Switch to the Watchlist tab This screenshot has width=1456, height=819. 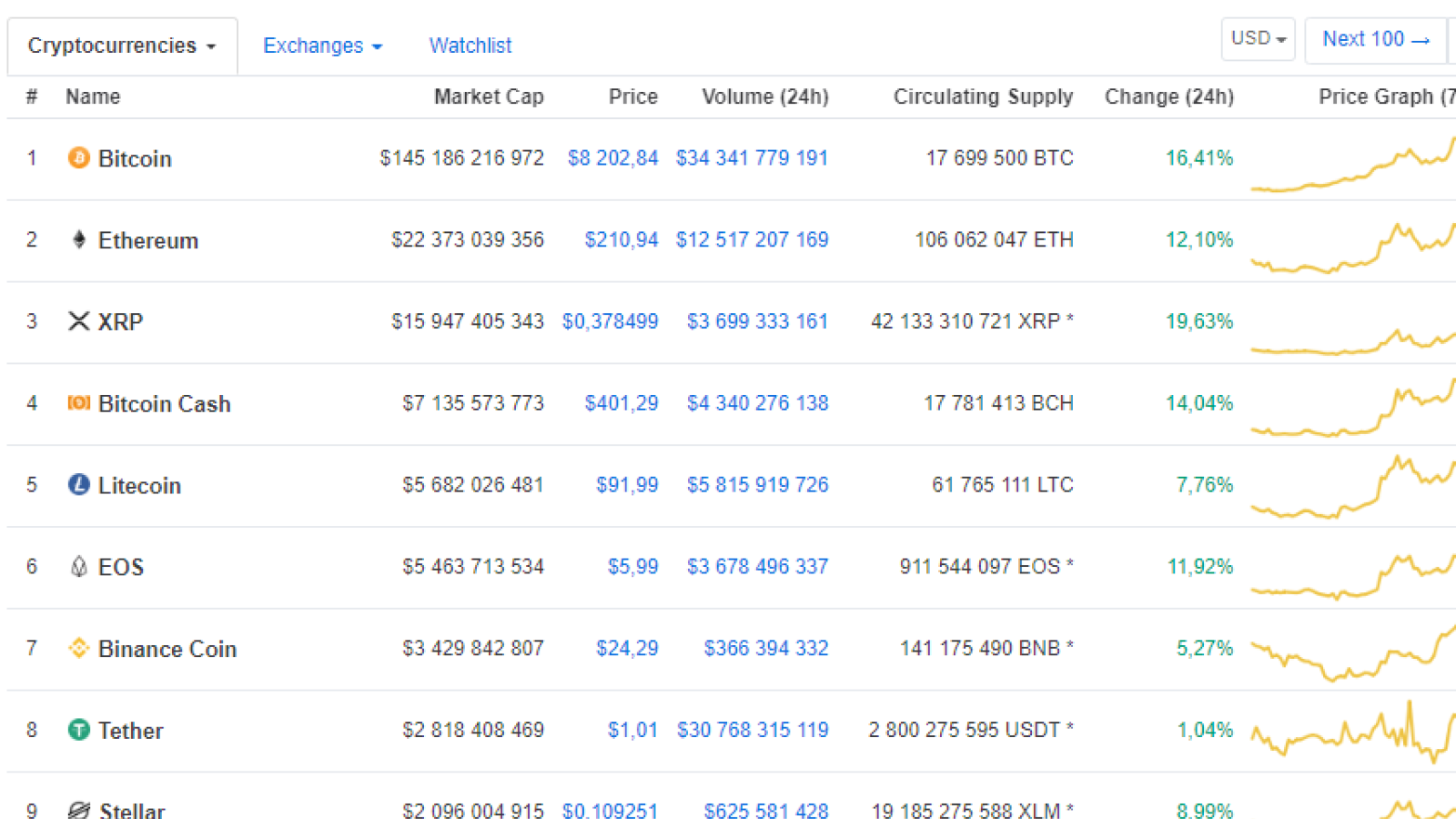(470, 45)
